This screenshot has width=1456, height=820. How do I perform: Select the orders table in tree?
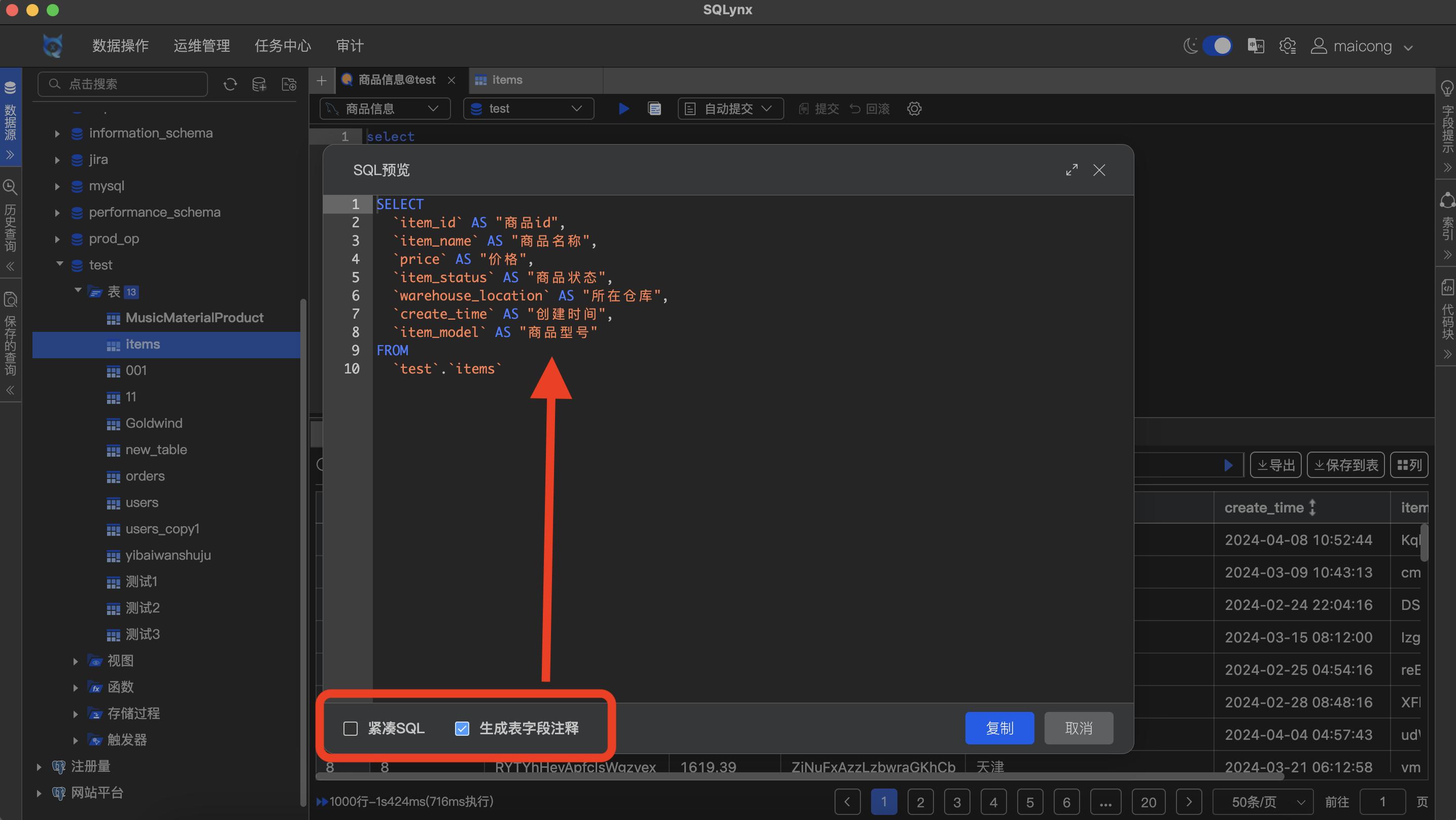145,476
